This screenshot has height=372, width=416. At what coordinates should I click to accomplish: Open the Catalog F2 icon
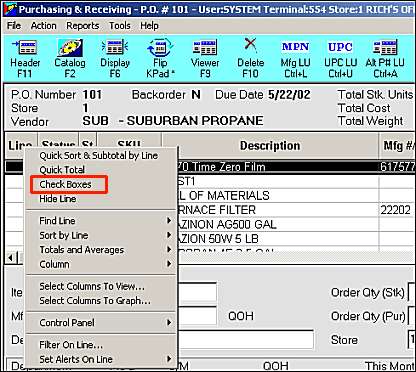click(x=70, y=58)
